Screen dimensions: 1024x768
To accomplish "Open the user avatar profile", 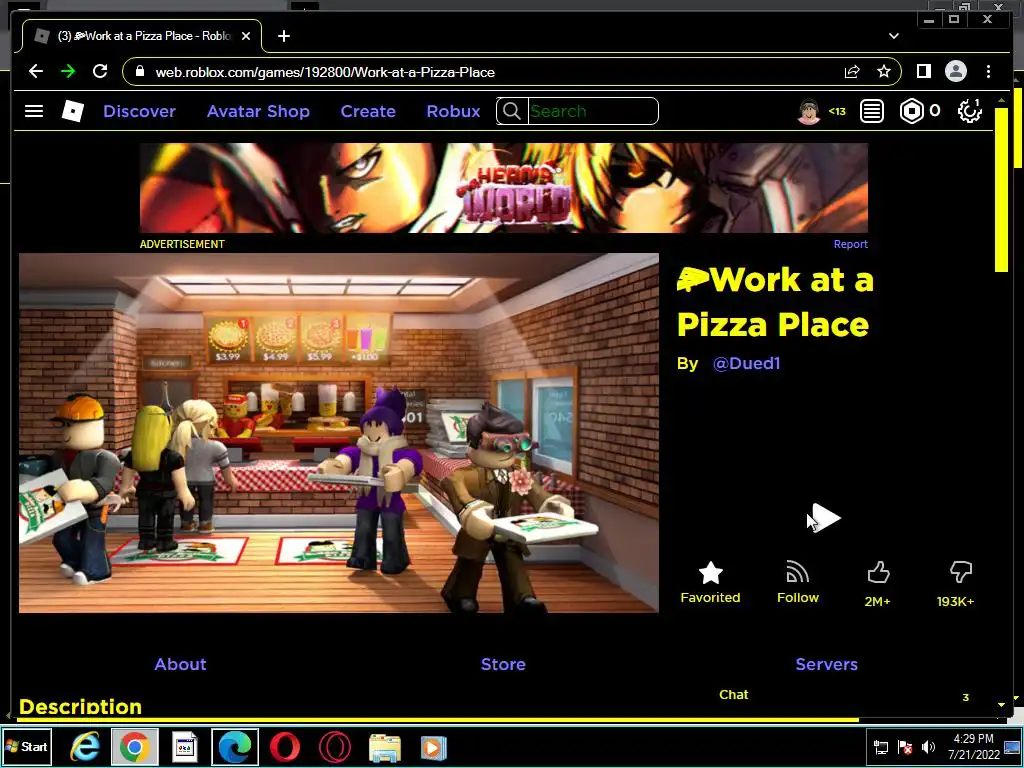I will coord(808,111).
